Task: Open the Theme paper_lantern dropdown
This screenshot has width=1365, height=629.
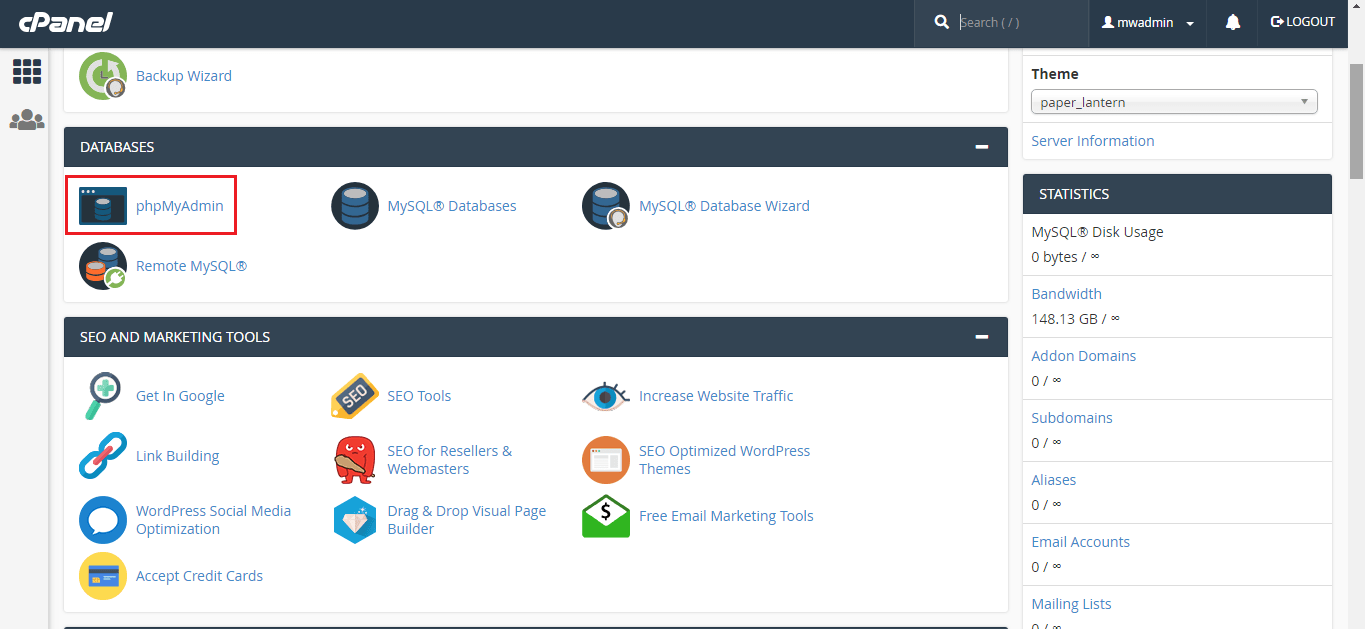Action: point(1174,102)
